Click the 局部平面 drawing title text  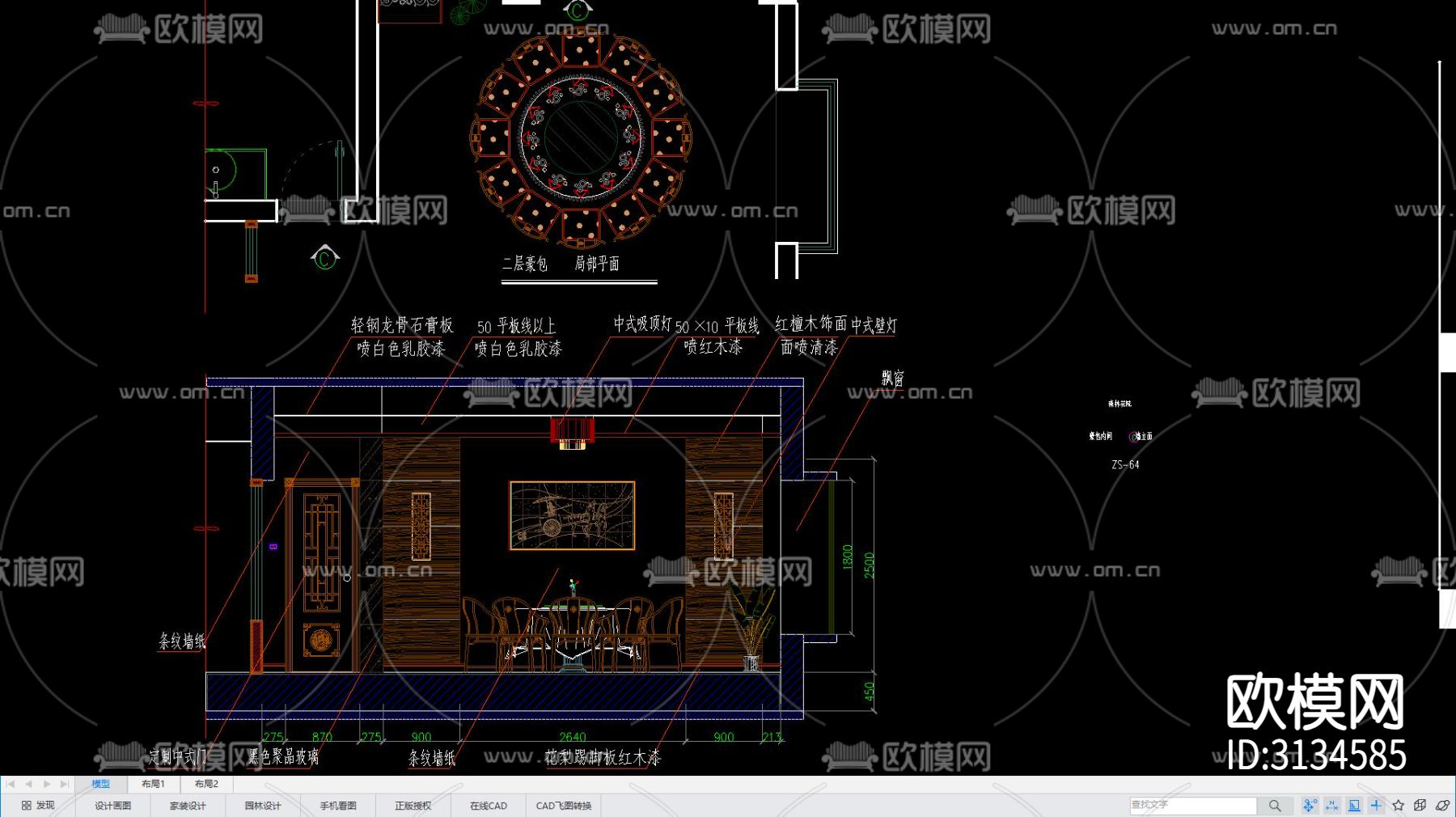(x=597, y=264)
